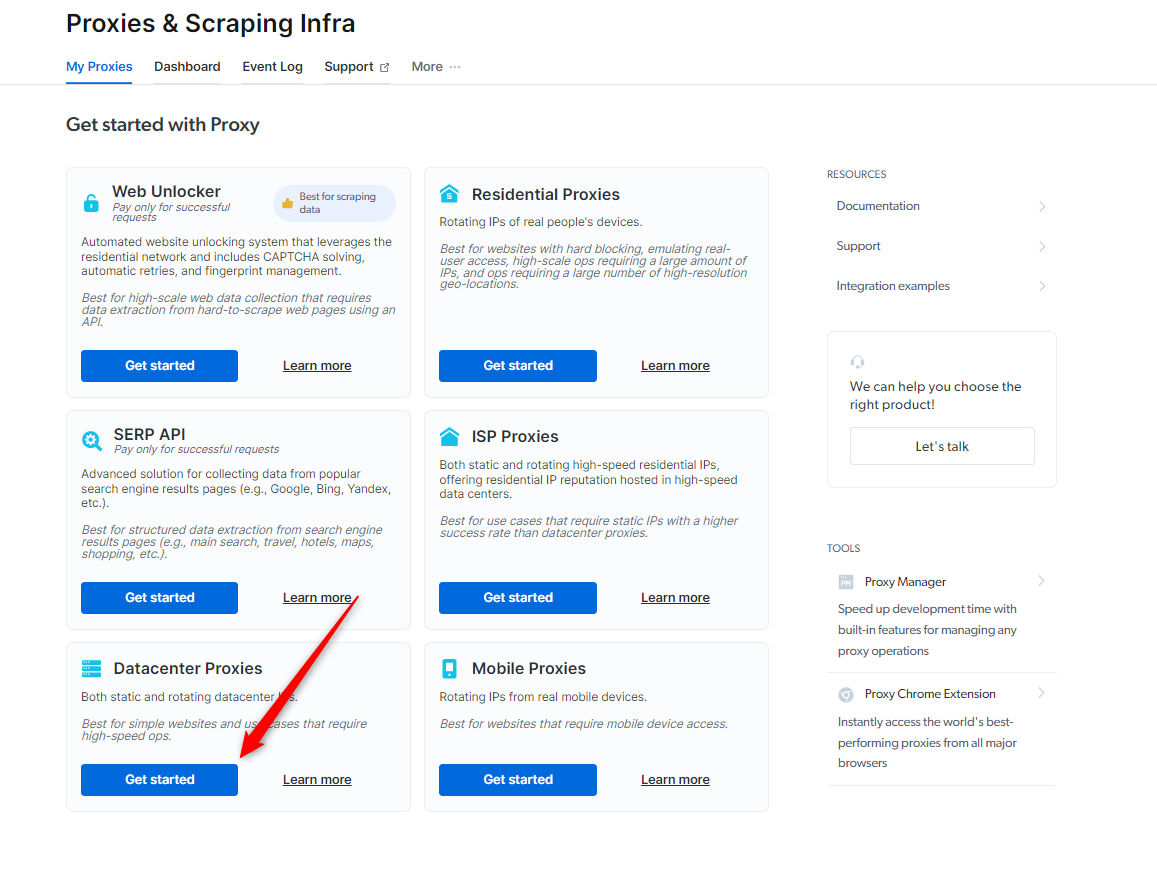Switch to the Dashboard tab
Image resolution: width=1157 pixels, height=888 pixels.
(x=187, y=66)
